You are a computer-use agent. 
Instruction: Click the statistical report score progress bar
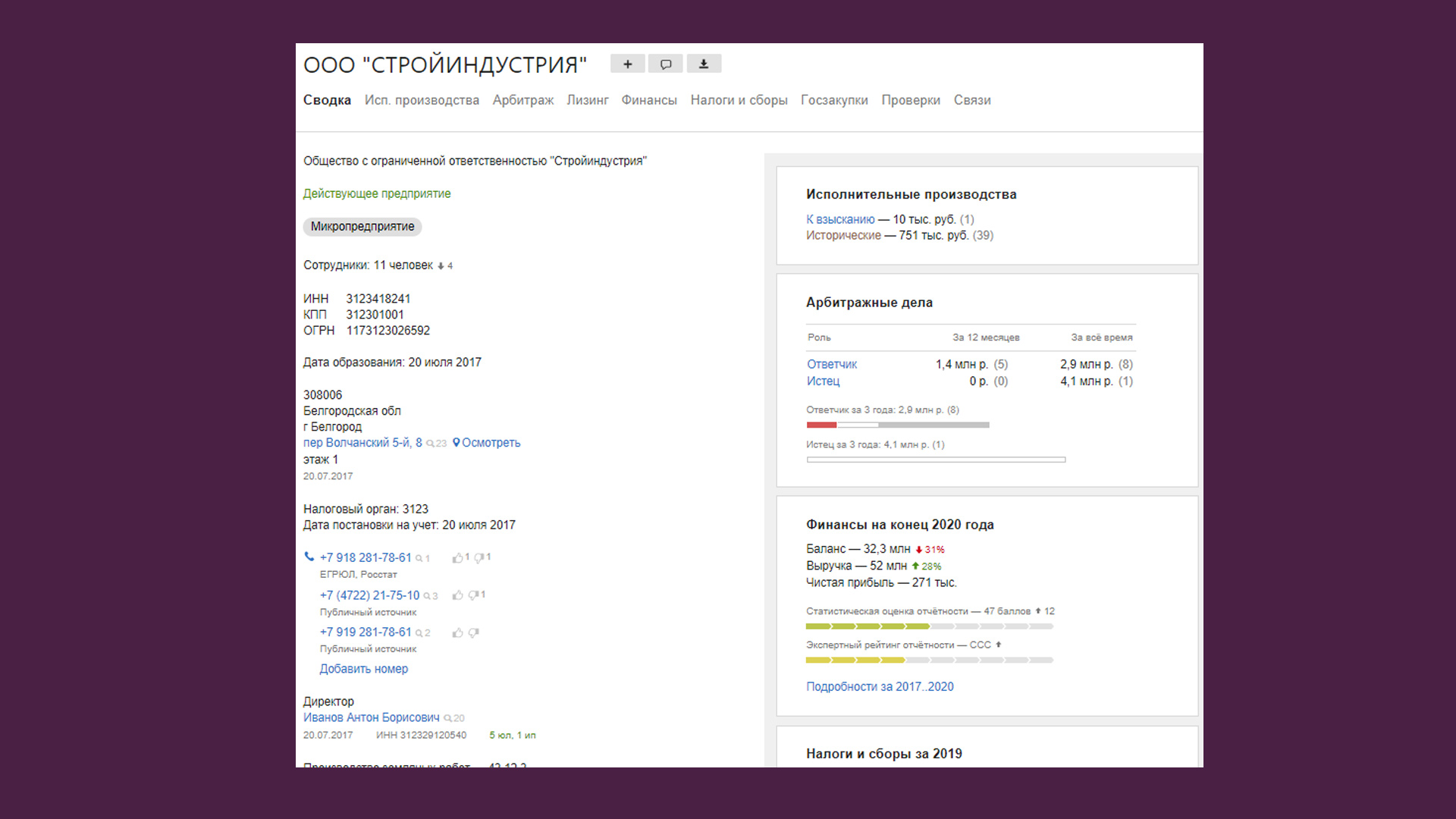[x=929, y=626]
